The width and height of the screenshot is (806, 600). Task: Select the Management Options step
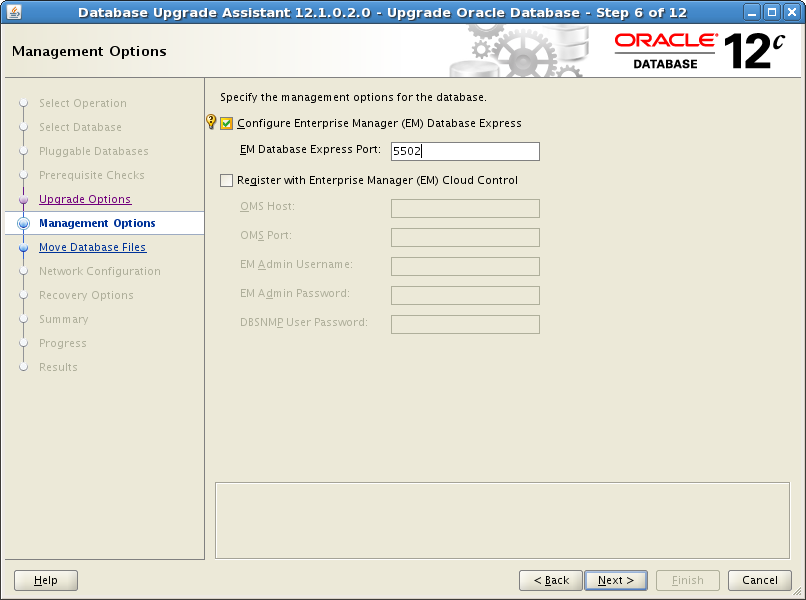pyautogui.click(x=97, y=223)
